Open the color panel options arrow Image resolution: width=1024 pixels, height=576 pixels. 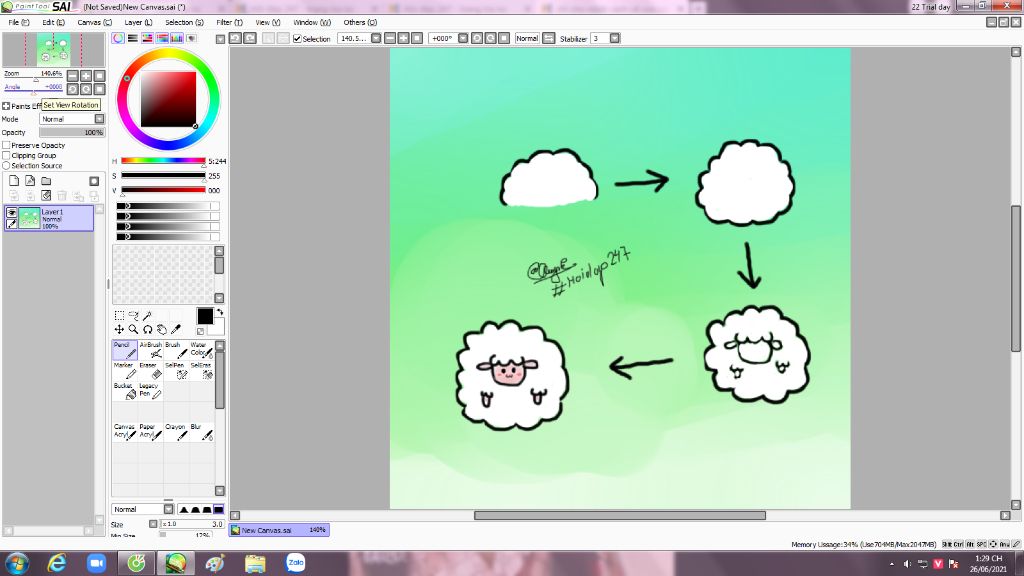tap(220, 39)
